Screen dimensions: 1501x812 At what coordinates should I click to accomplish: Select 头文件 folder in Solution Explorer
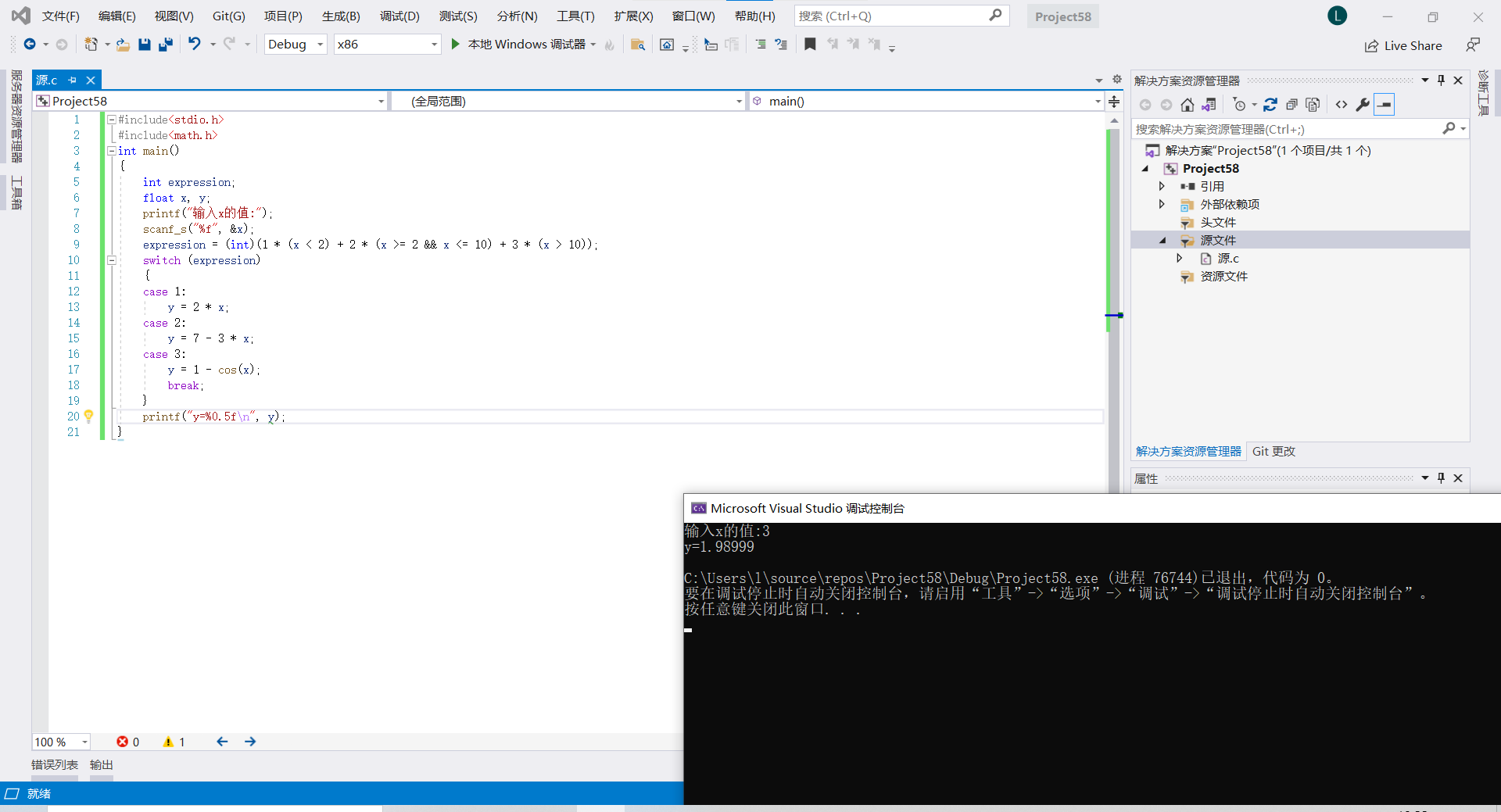(x=1218, y=223)
